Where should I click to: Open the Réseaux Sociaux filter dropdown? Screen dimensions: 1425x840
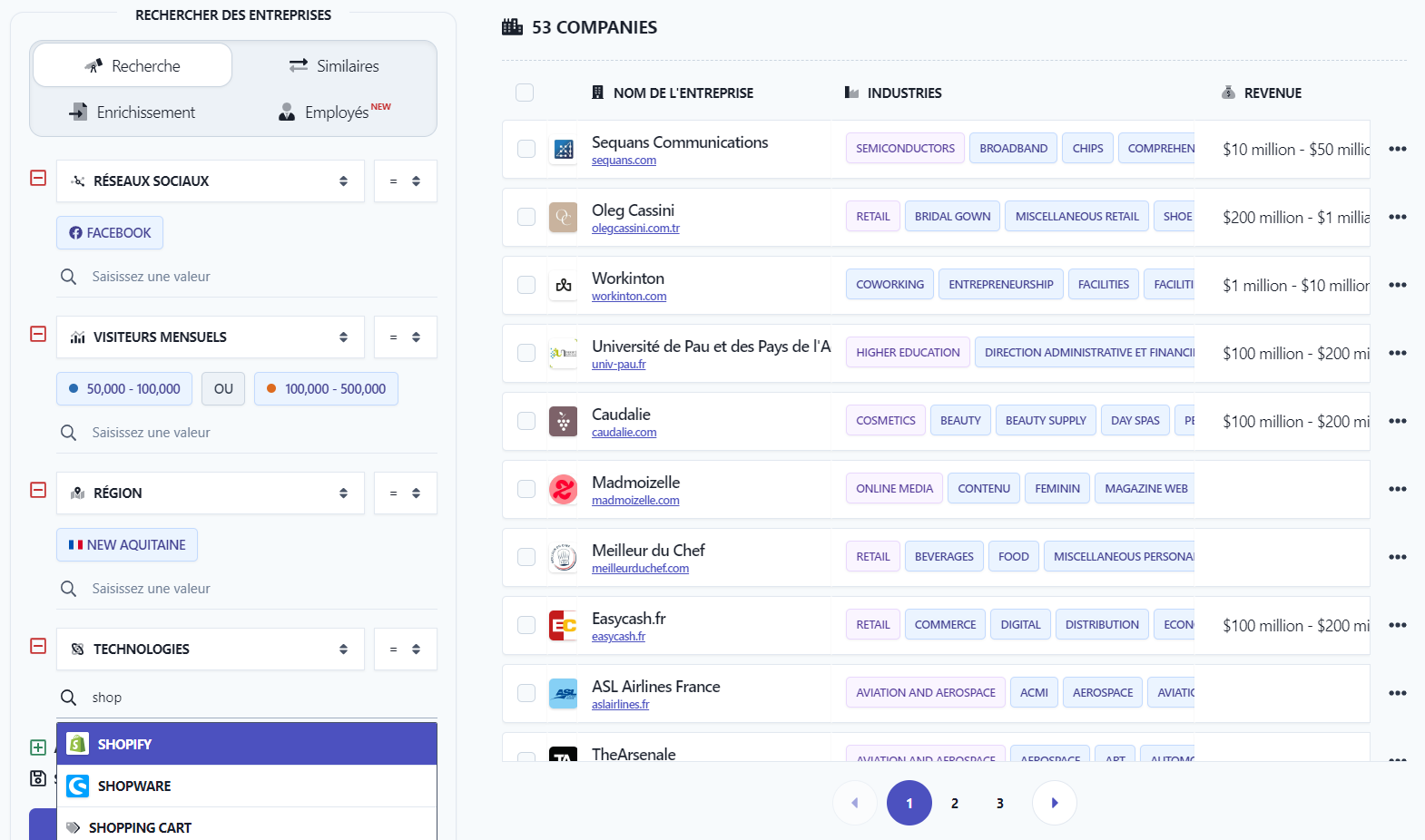tap(211, 181)
